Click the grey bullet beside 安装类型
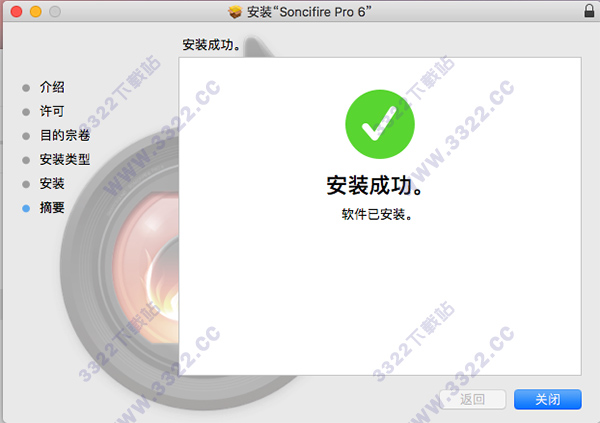This screenshot has width=600, height=423. (26, 160)
